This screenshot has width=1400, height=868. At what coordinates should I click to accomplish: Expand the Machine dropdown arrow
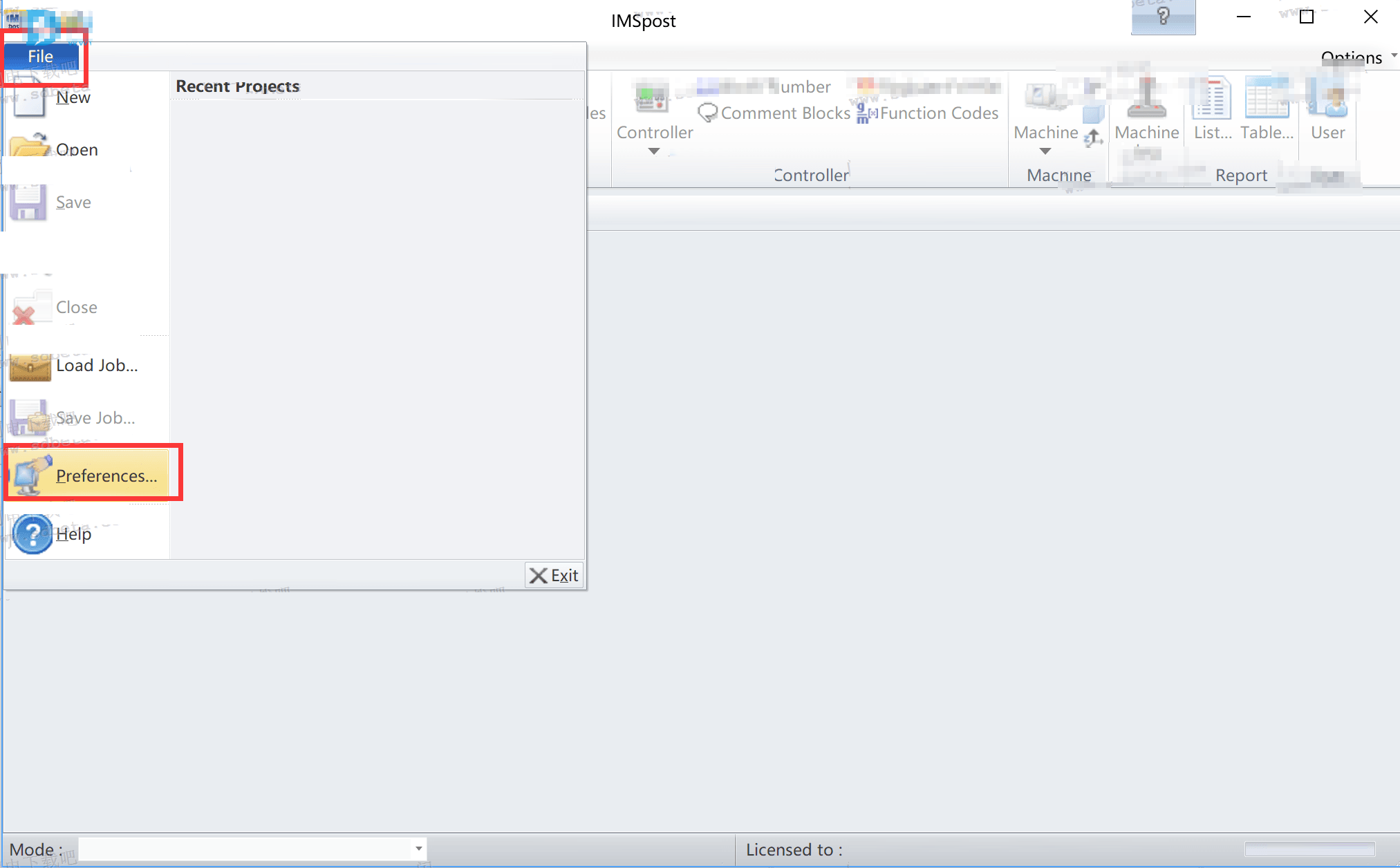click(1045, 151)
